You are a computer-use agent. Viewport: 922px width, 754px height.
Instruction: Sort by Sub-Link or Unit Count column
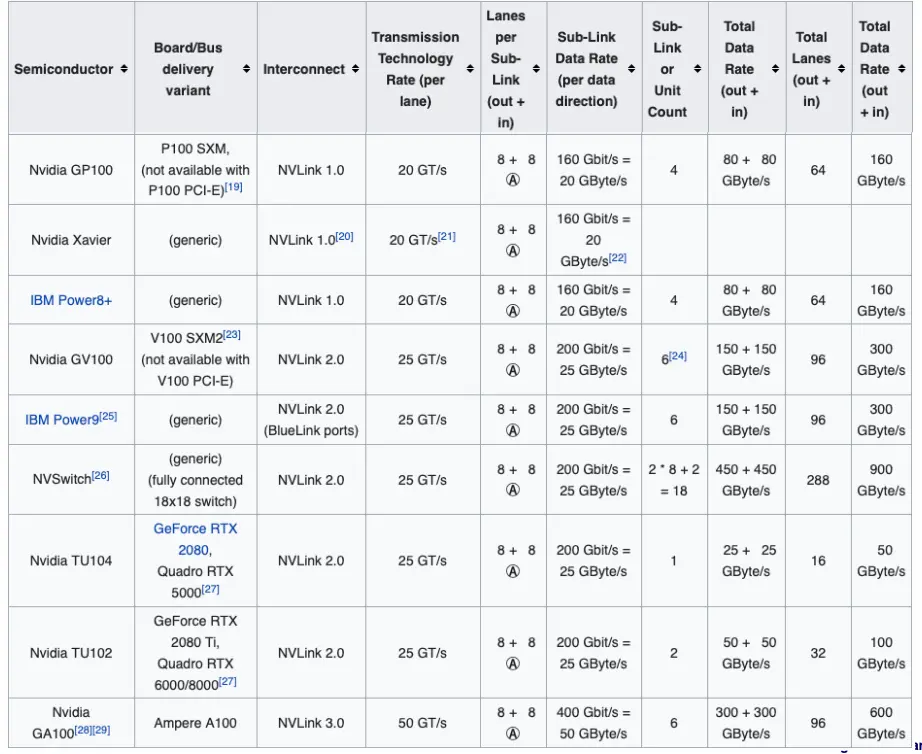point(697,69)
